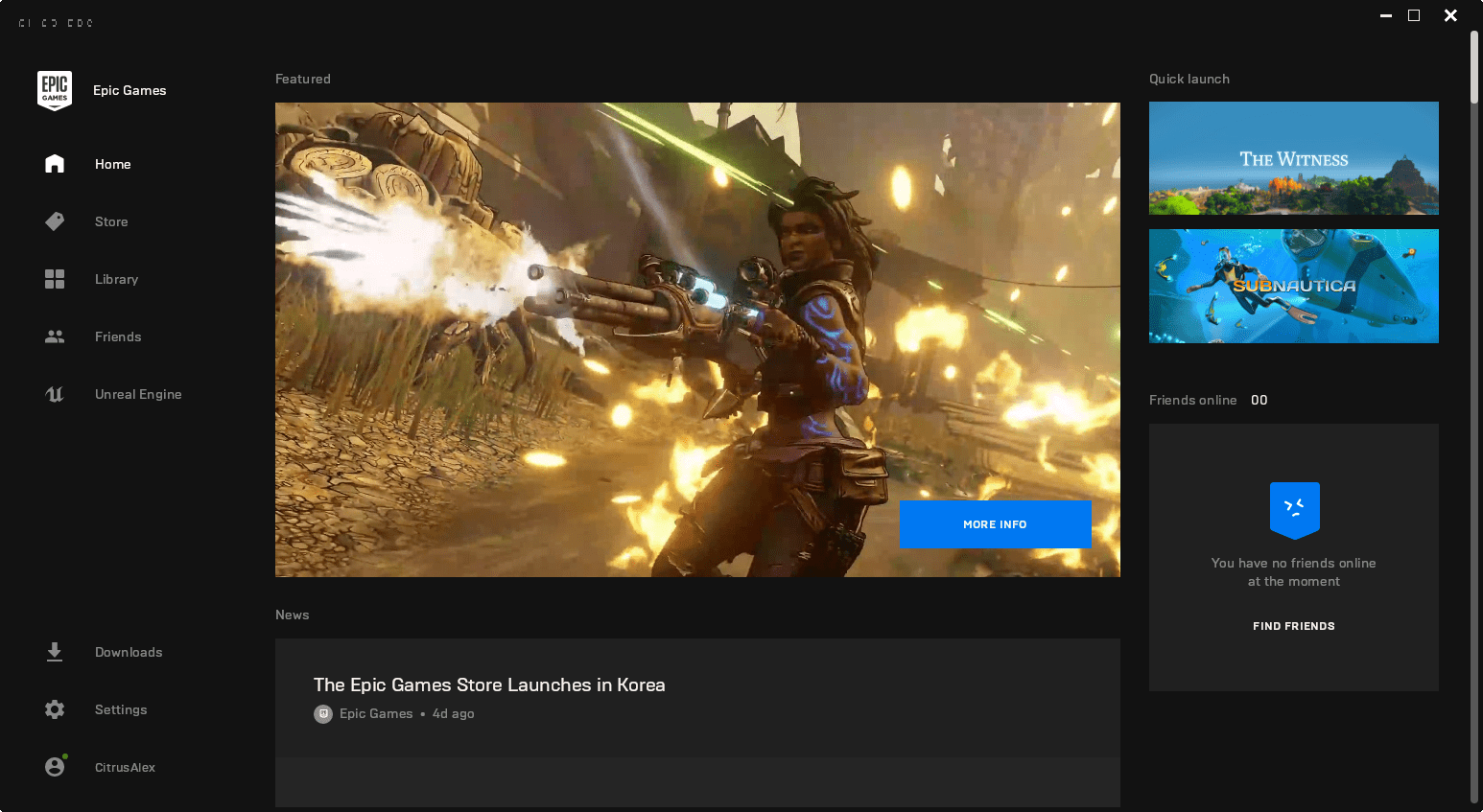
Task: Click the CitrusAlex profile avatar icon
Action: 55,767
